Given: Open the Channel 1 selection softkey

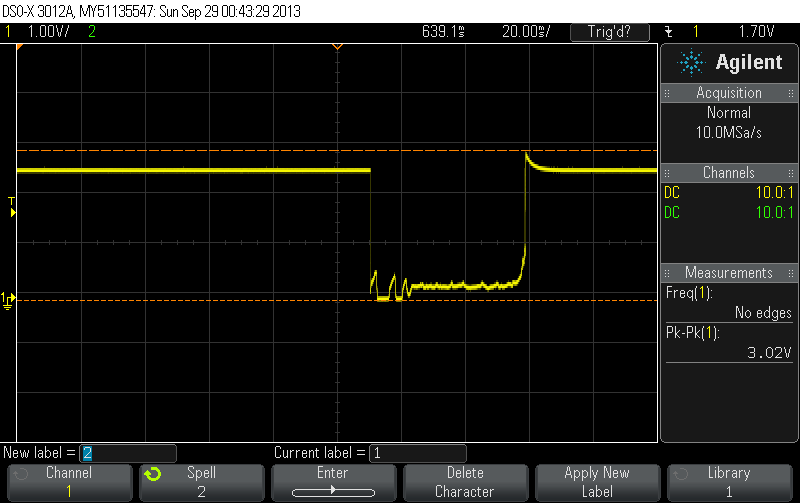Looking at the screenshot, I should click(x=68, y=482).
